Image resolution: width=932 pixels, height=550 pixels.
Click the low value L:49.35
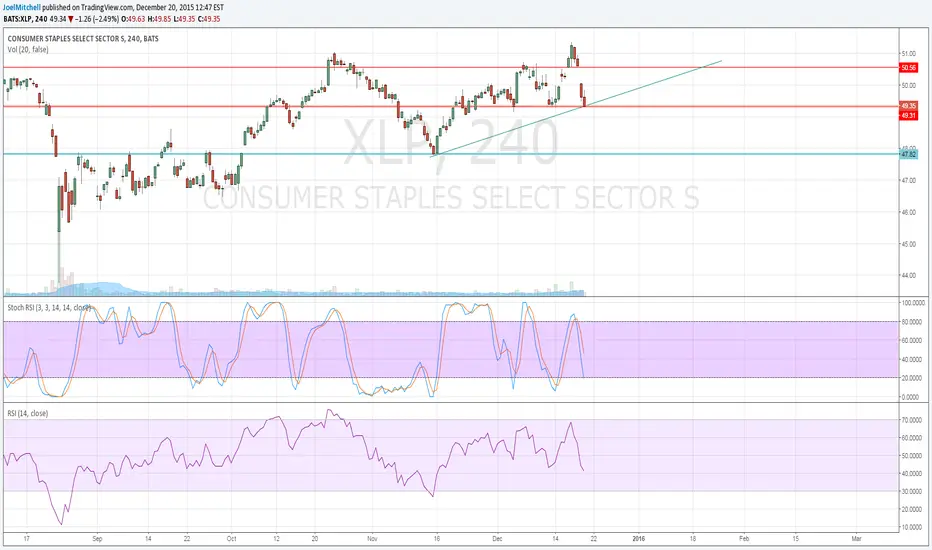pos(184,19)
